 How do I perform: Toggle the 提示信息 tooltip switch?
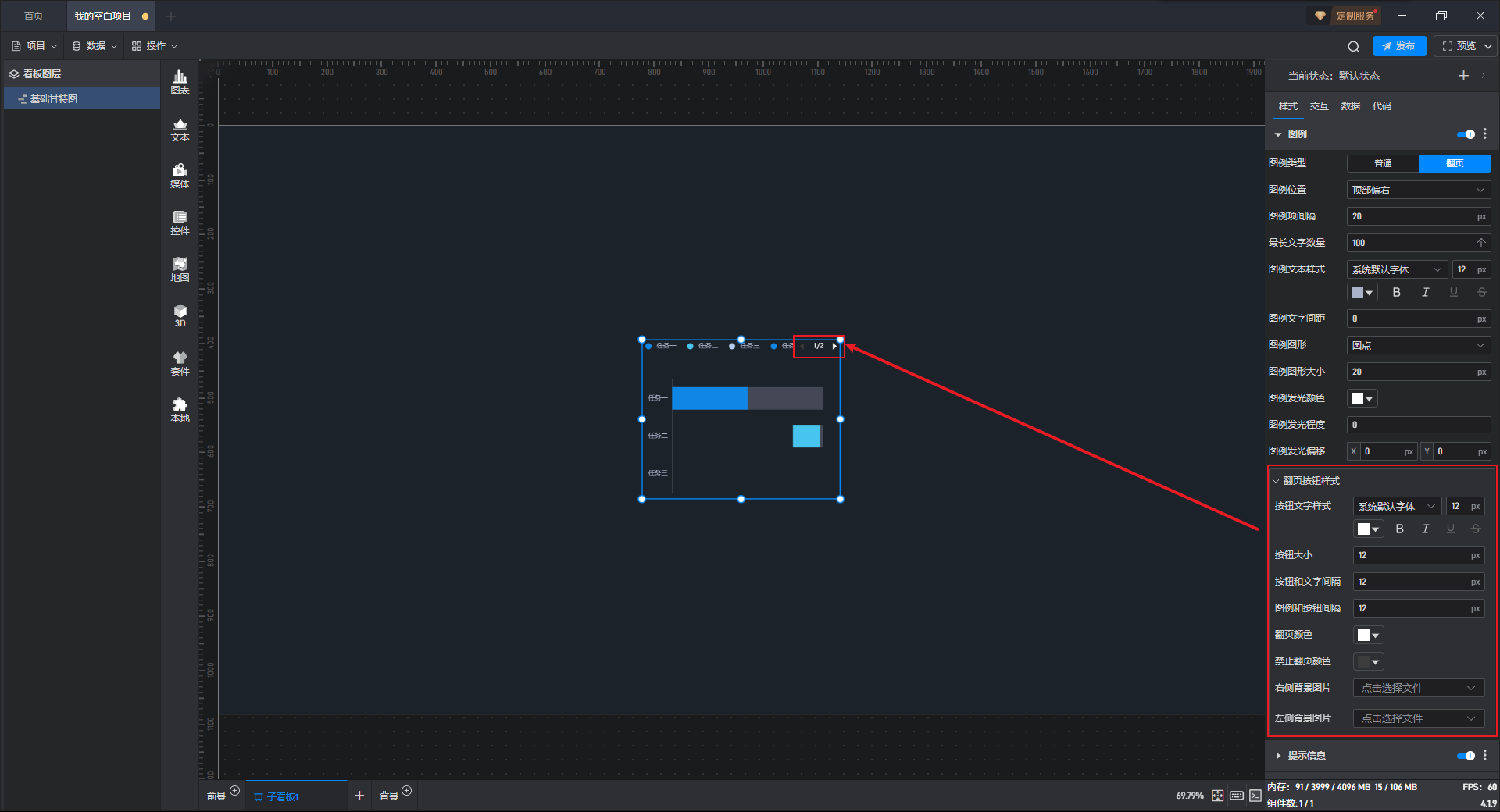[x=1466, y=756]
